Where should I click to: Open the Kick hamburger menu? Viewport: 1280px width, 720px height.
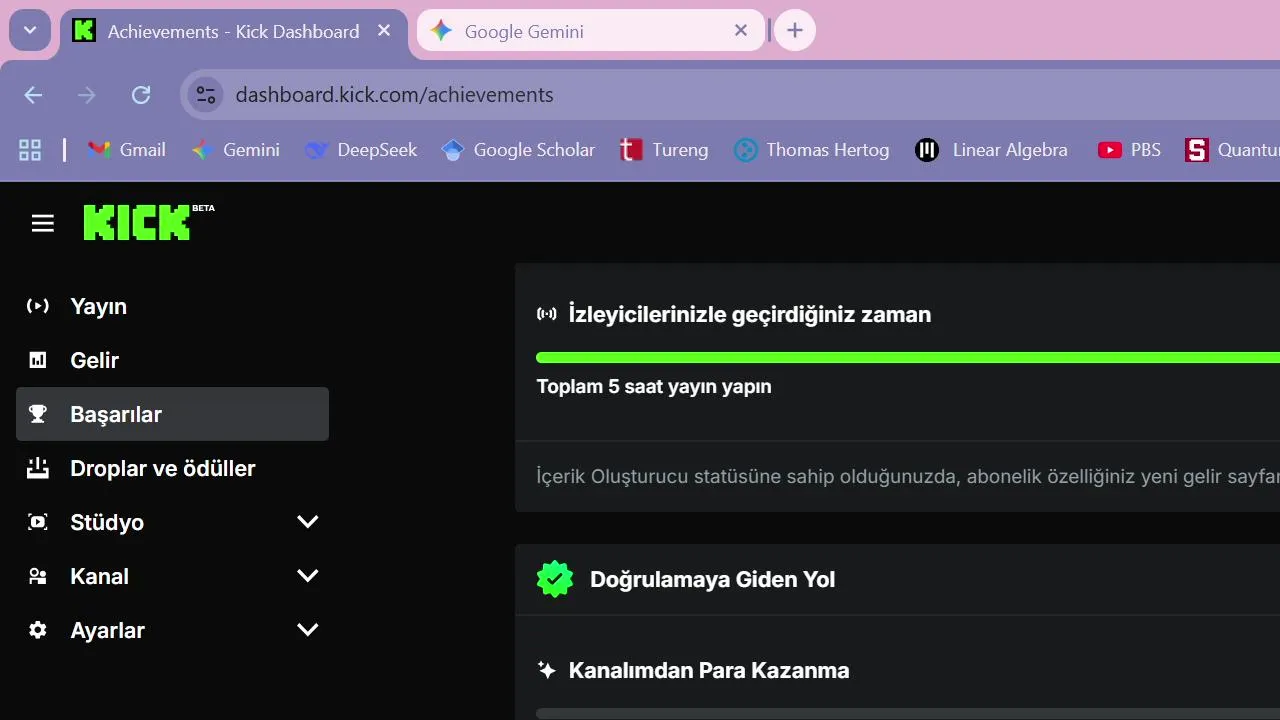click(x=43, y=223)
